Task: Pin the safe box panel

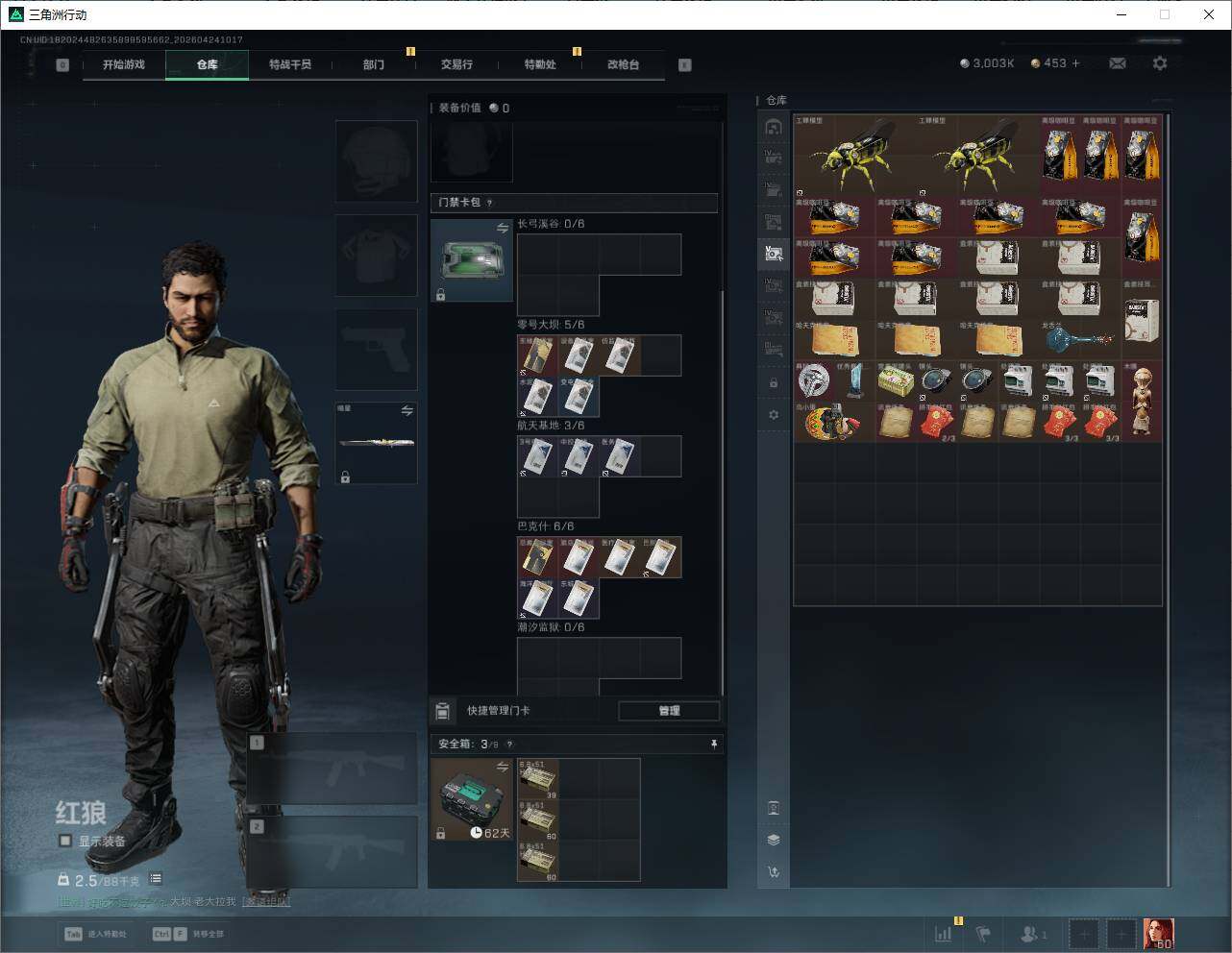Action: click(x=713, y=744)
